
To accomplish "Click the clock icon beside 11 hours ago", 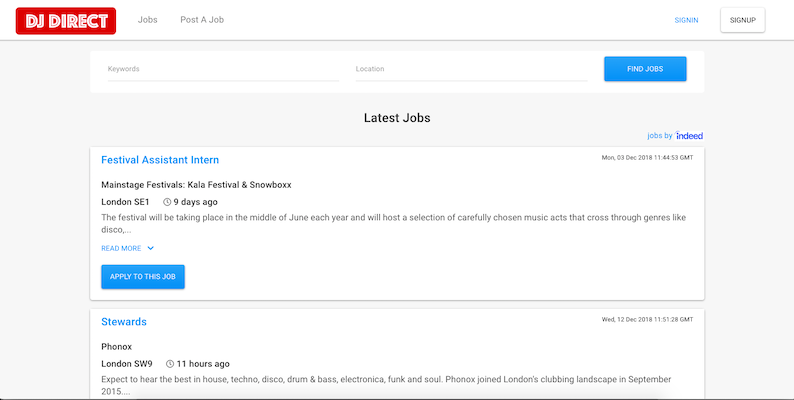I will click(170, 364).
